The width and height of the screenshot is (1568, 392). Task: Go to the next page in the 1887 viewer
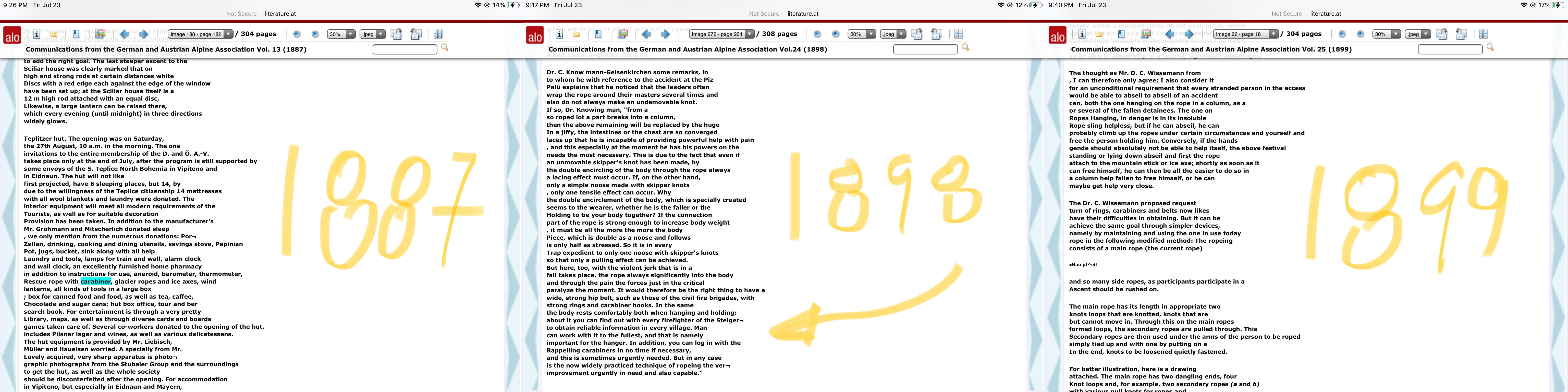pyautogui.click(x=144, y=34)
